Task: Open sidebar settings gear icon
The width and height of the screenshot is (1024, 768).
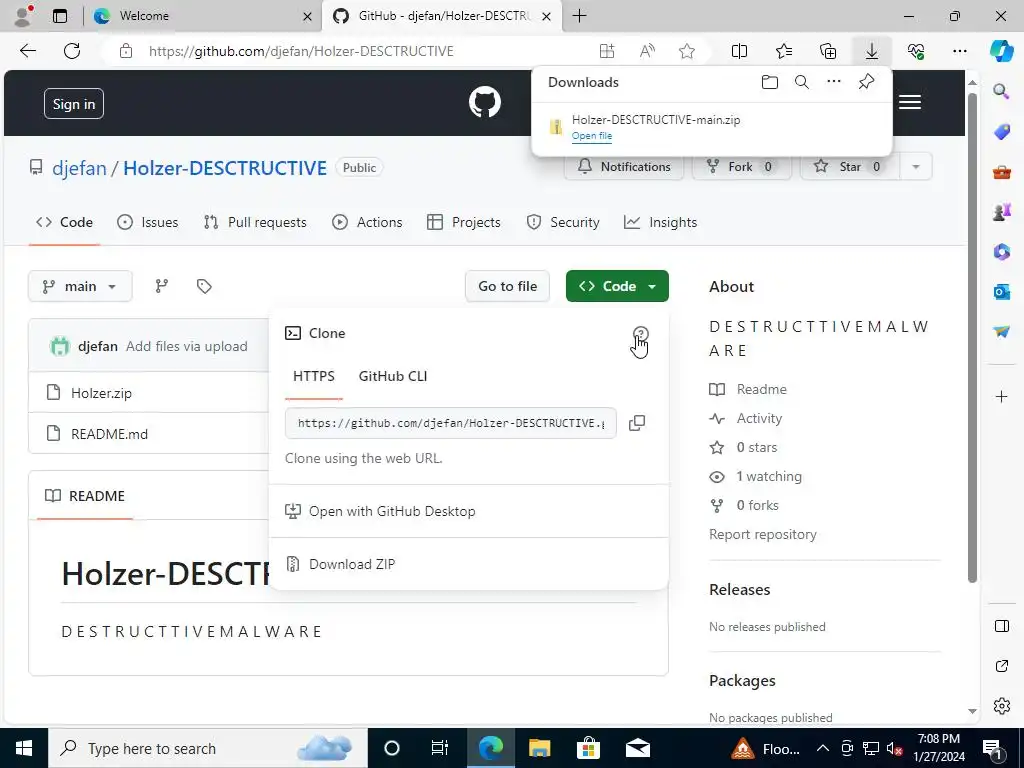Action: (1001, 706)
